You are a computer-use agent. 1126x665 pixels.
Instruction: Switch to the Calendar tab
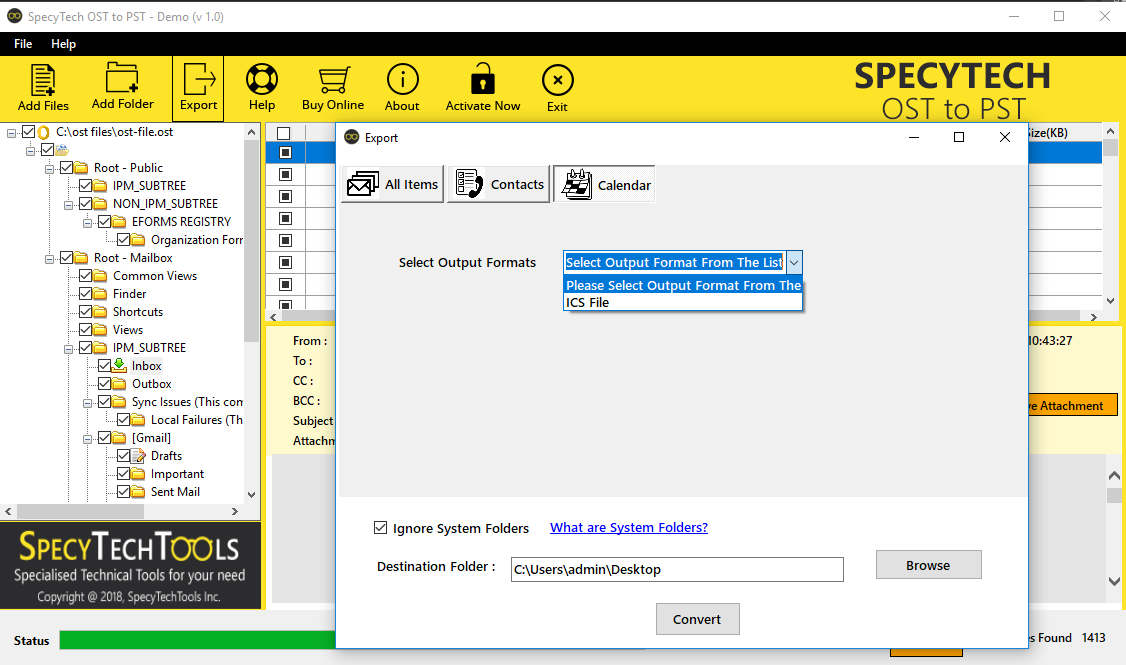604,185
